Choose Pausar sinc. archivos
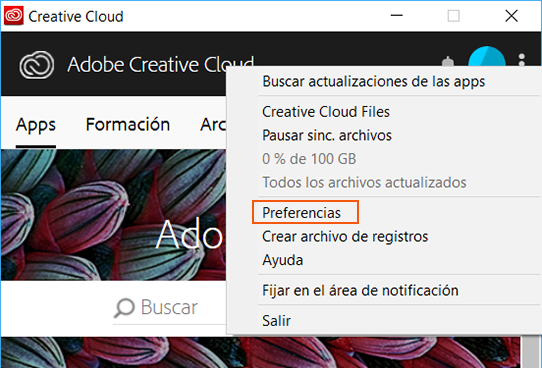Screen dimensions: 542x368 tap(327, 135)
